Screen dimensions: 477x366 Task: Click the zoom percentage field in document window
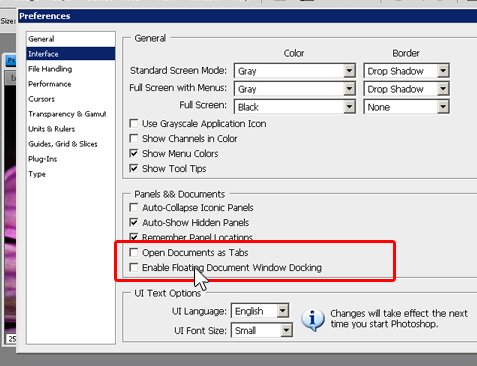pos(12,339)
